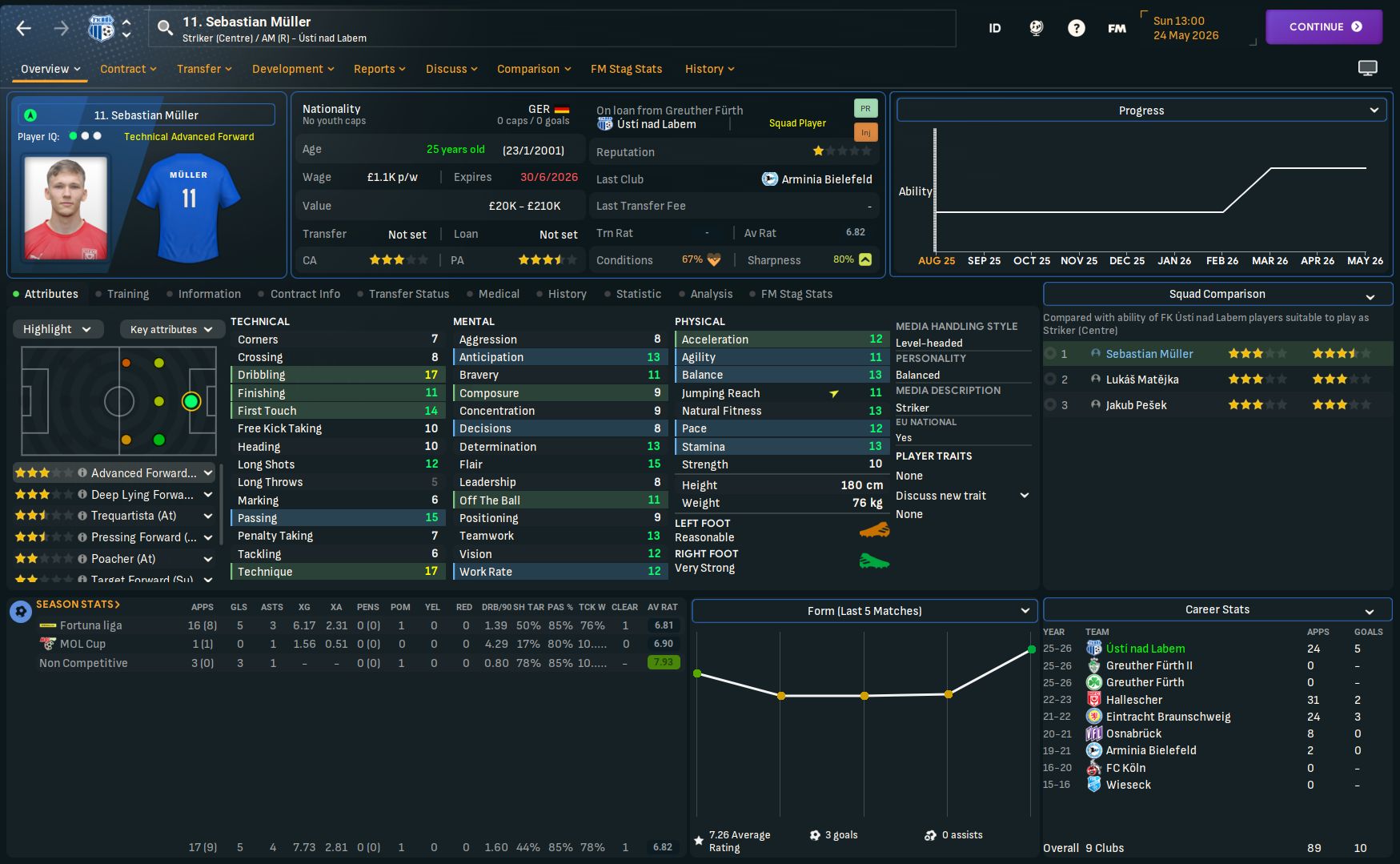The width and height of the screenshot is (1400, 864).
Task: Open the Contract menu
Action: point(128,69)
